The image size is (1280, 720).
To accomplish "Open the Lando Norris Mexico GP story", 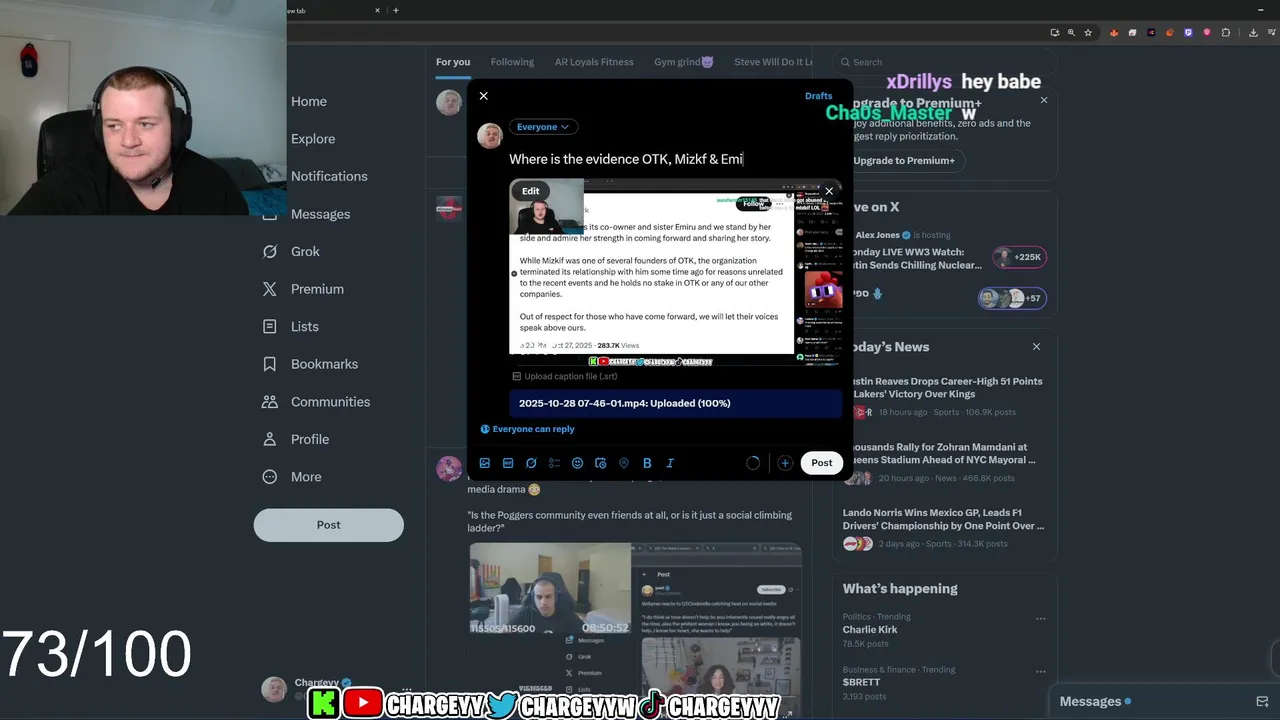I will click(x=944, y=528).
